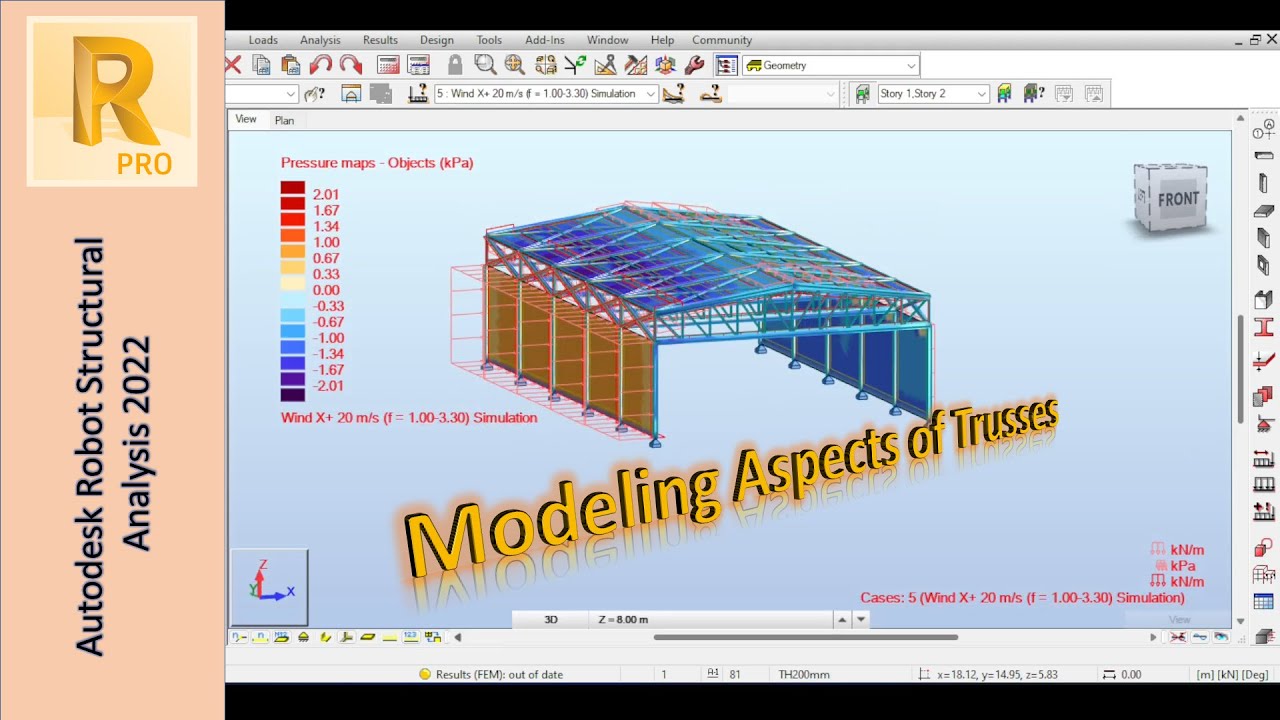Open the Geometry layout dropdown

(830, 65)
